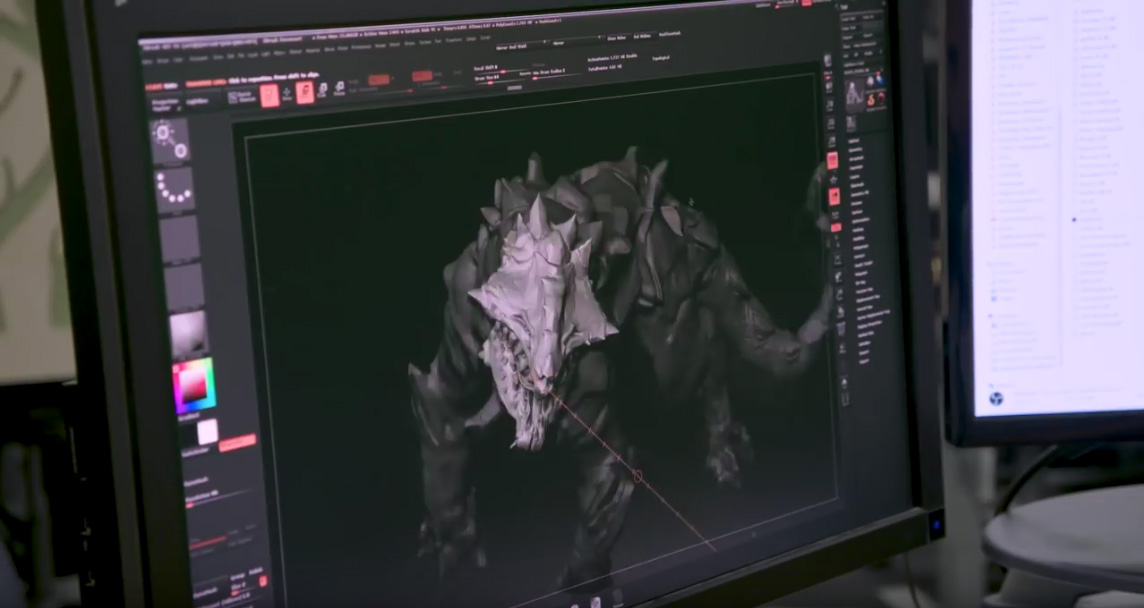
Task: Click the BPR render icon atop right shelf
Action: (827, 61)
